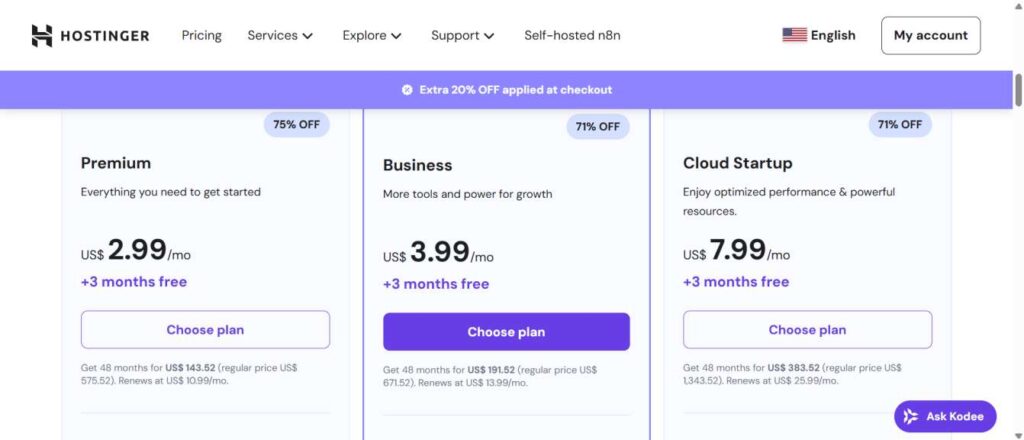1024x440 pixels.
Task: Click the Extra 20% OFF banner text
Action: [x=516, y=90]
